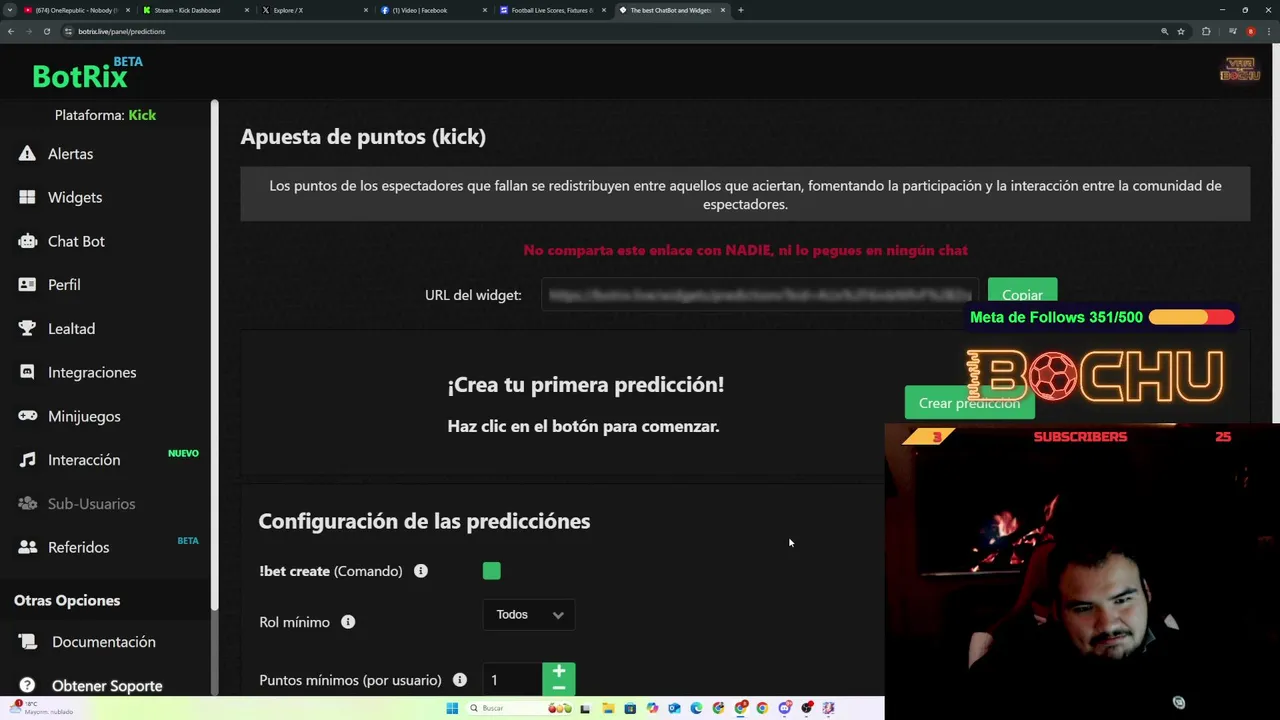Decrease Puntos mínimos with the minus button
Screen dimensions: 1280x720
coord(559,688)
